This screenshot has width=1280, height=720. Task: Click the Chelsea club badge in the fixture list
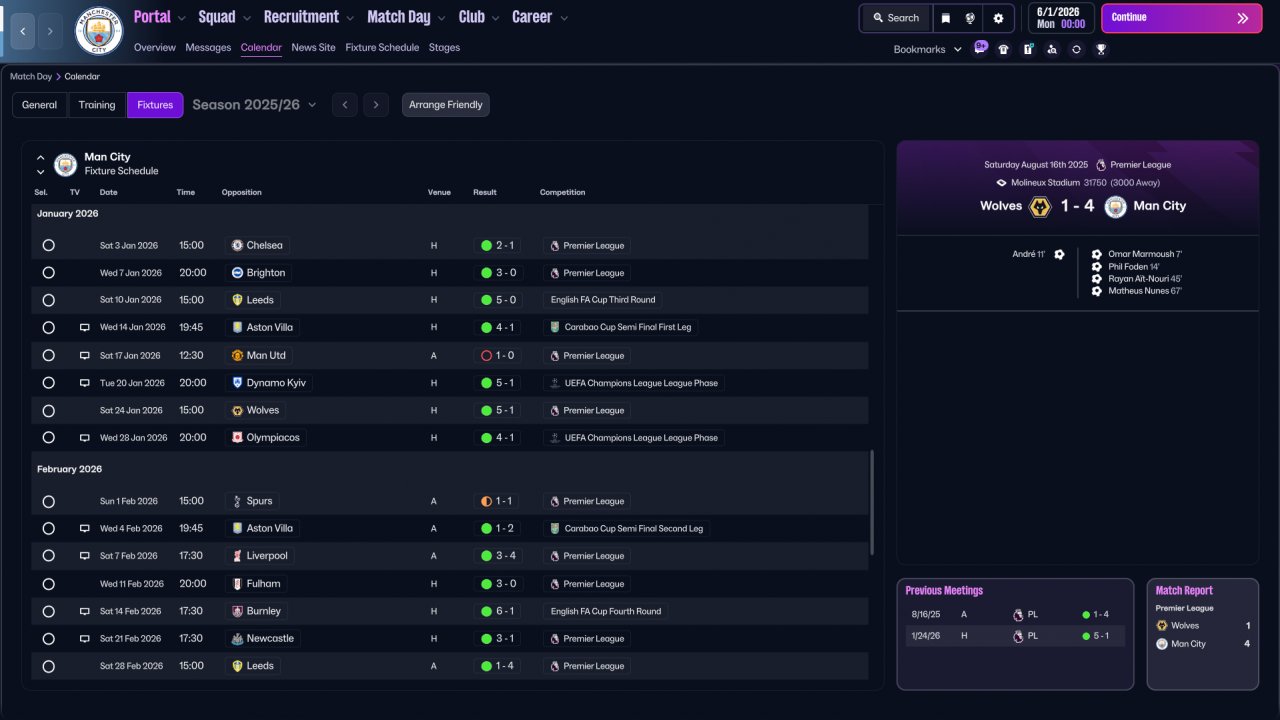[237, 245]
